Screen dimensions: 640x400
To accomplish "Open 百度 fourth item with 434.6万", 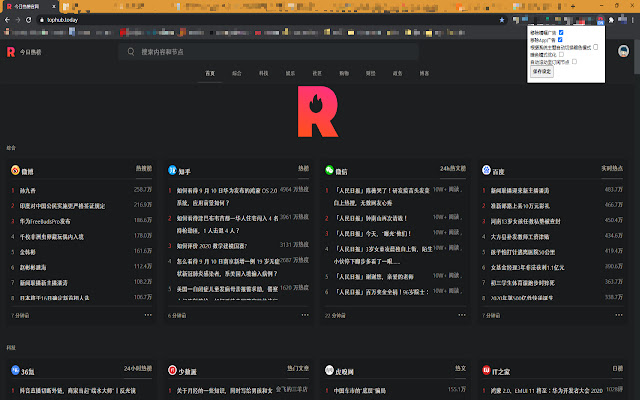I will coord(520,237).
